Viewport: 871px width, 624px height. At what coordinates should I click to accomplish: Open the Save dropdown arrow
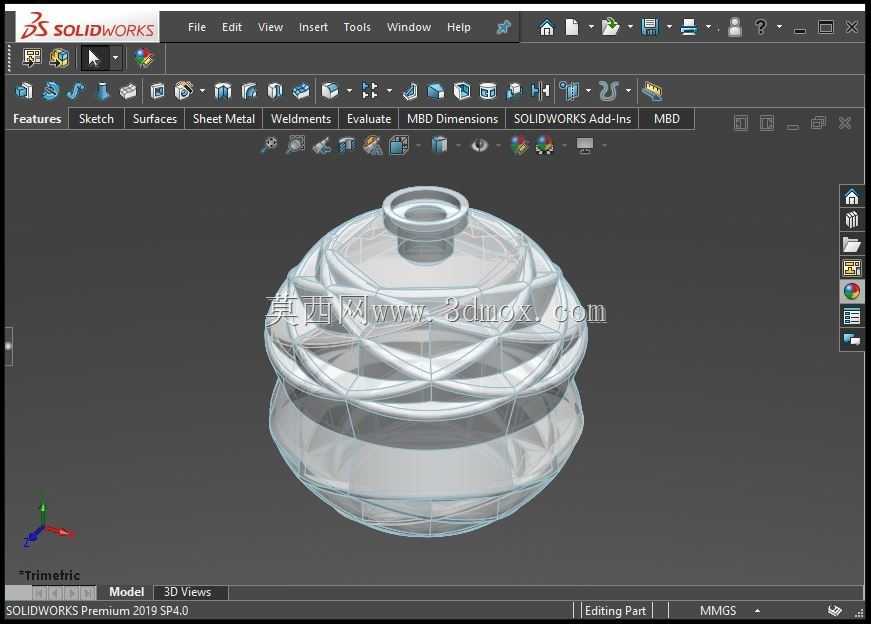pyautogui.click(x=669, y=27)
